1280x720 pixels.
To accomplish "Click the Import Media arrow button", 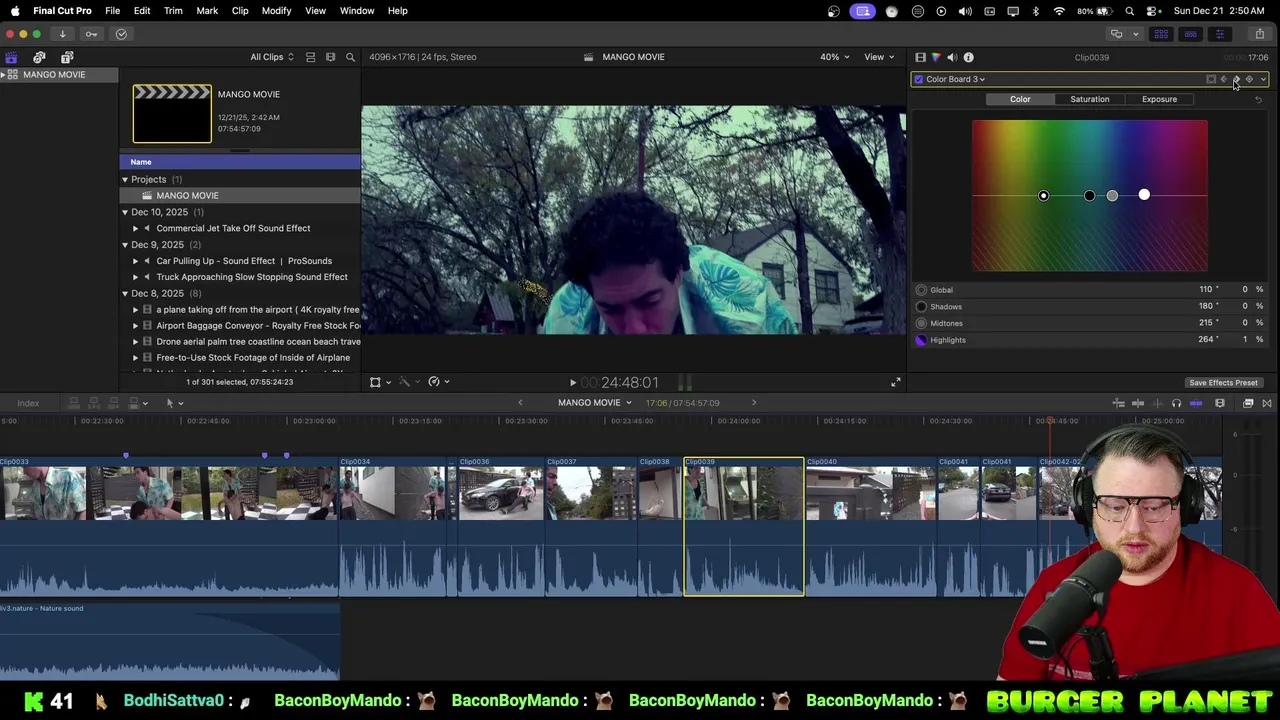I will 62,34.
